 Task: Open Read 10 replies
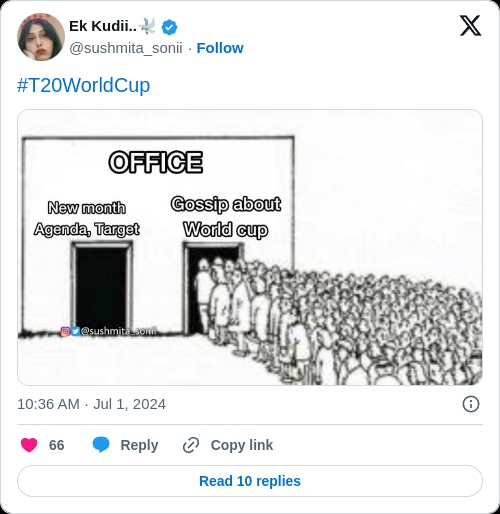click(250, 481)
